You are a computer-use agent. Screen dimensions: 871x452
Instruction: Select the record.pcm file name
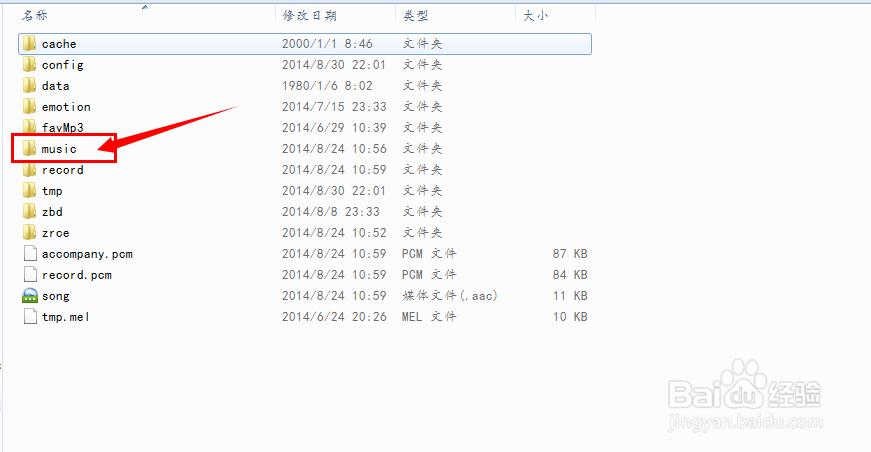tap(77, 275)
